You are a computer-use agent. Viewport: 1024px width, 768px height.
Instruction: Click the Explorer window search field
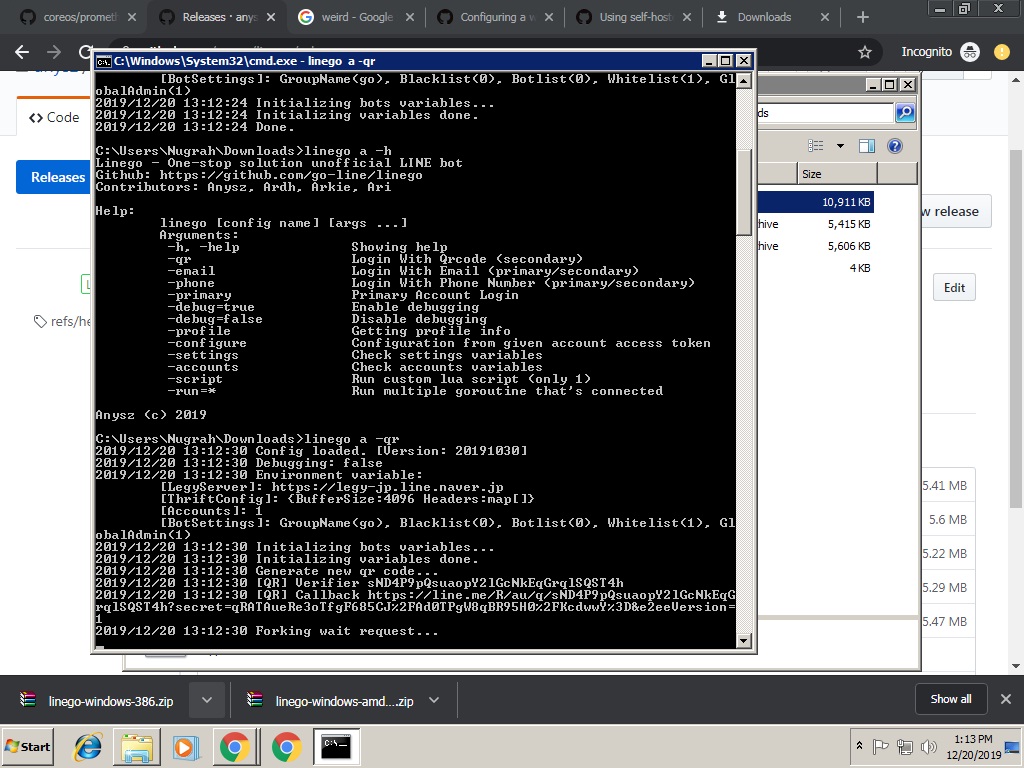click(825, 113)
